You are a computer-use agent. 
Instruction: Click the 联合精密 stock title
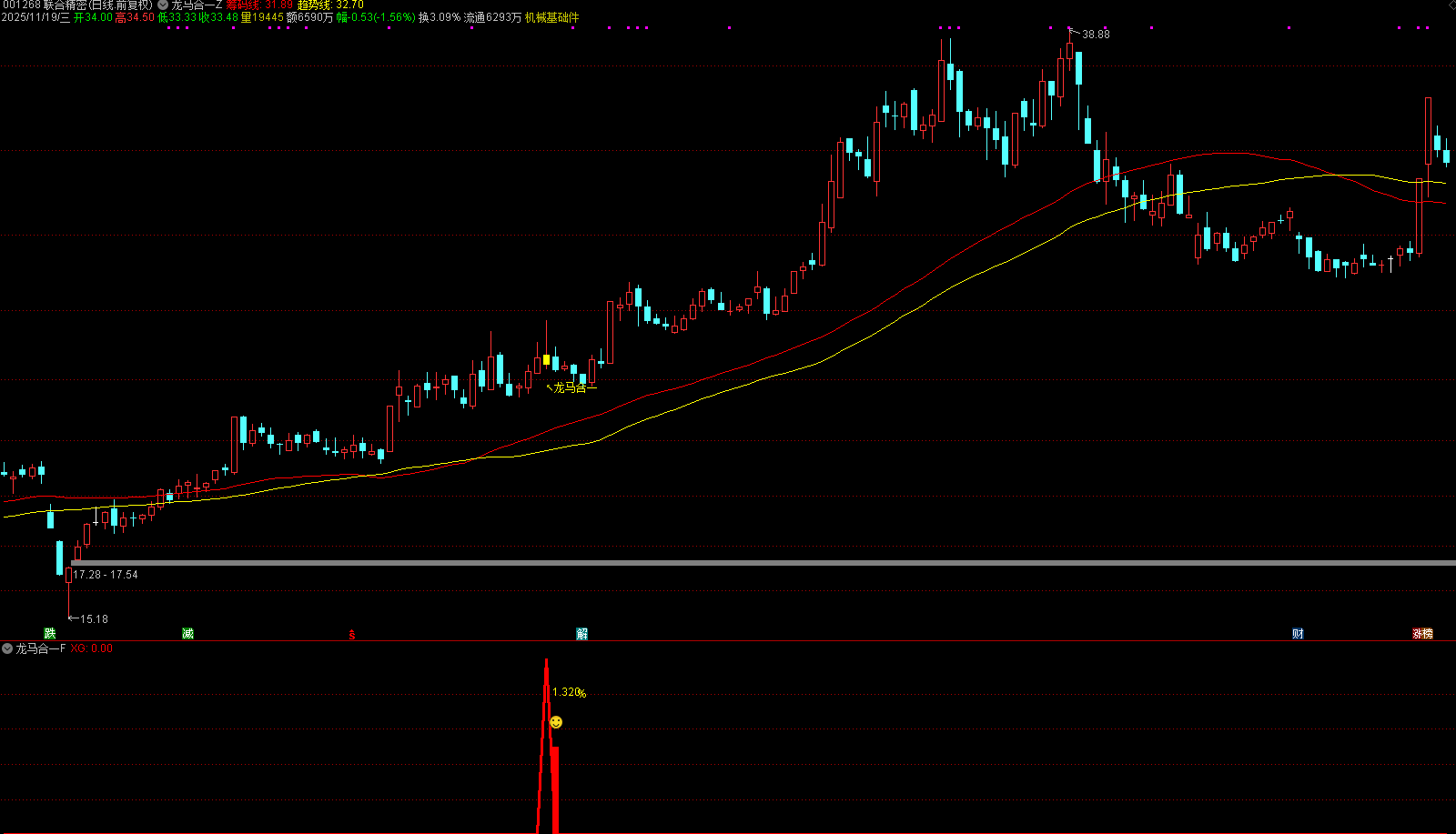tap(65, 5)
